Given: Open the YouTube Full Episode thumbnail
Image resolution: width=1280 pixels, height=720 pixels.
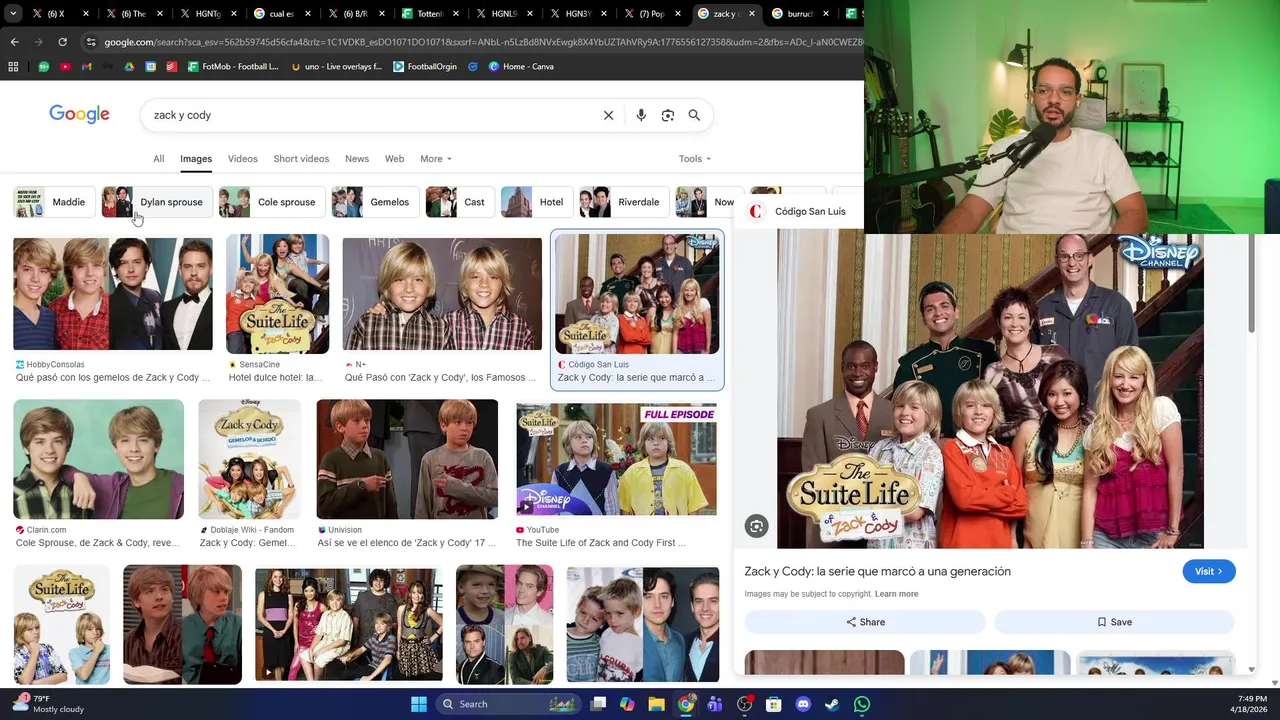Looking at the screenshot, I should (616, 459).
